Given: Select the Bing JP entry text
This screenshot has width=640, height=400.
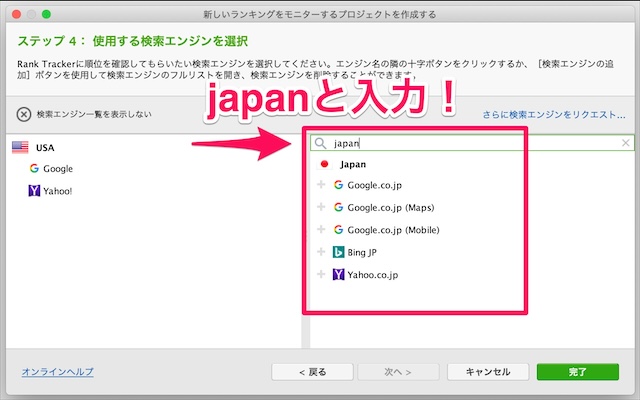Looking at the screenshot, I should tap(362, 253).
